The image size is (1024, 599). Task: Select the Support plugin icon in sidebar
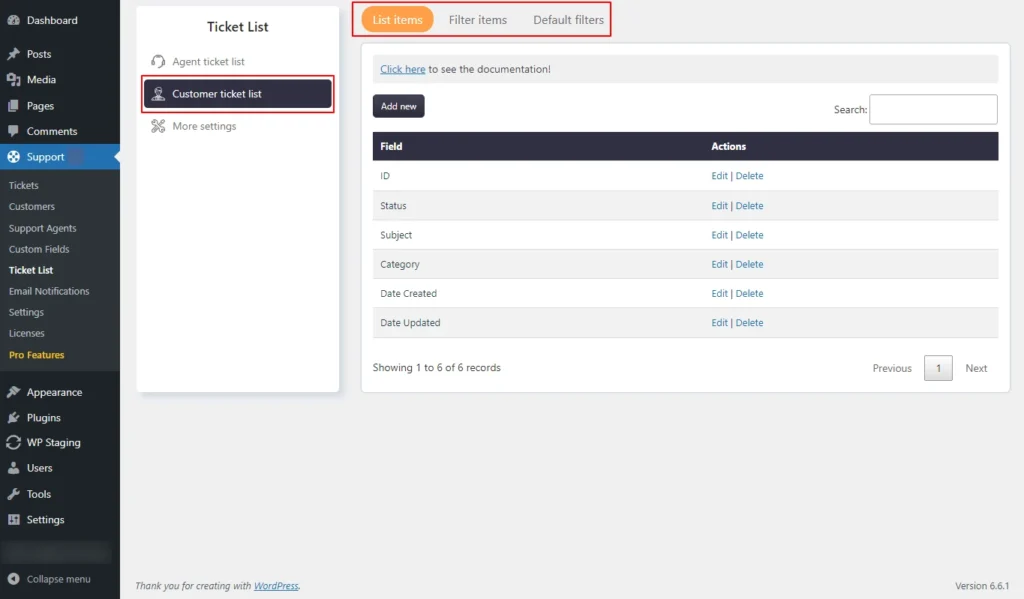coord(14,156)
